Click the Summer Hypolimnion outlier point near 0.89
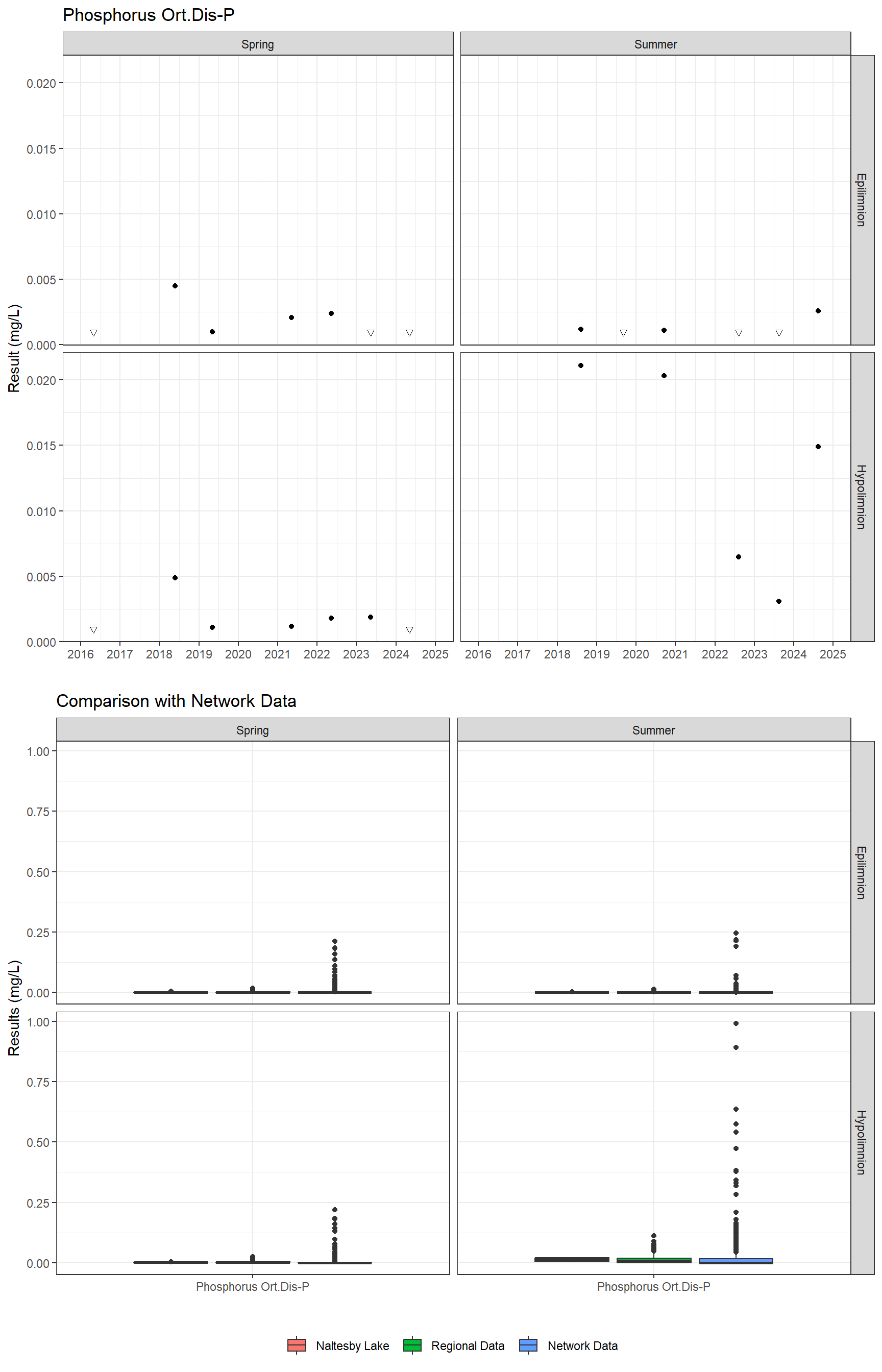 pos(736,1047)
